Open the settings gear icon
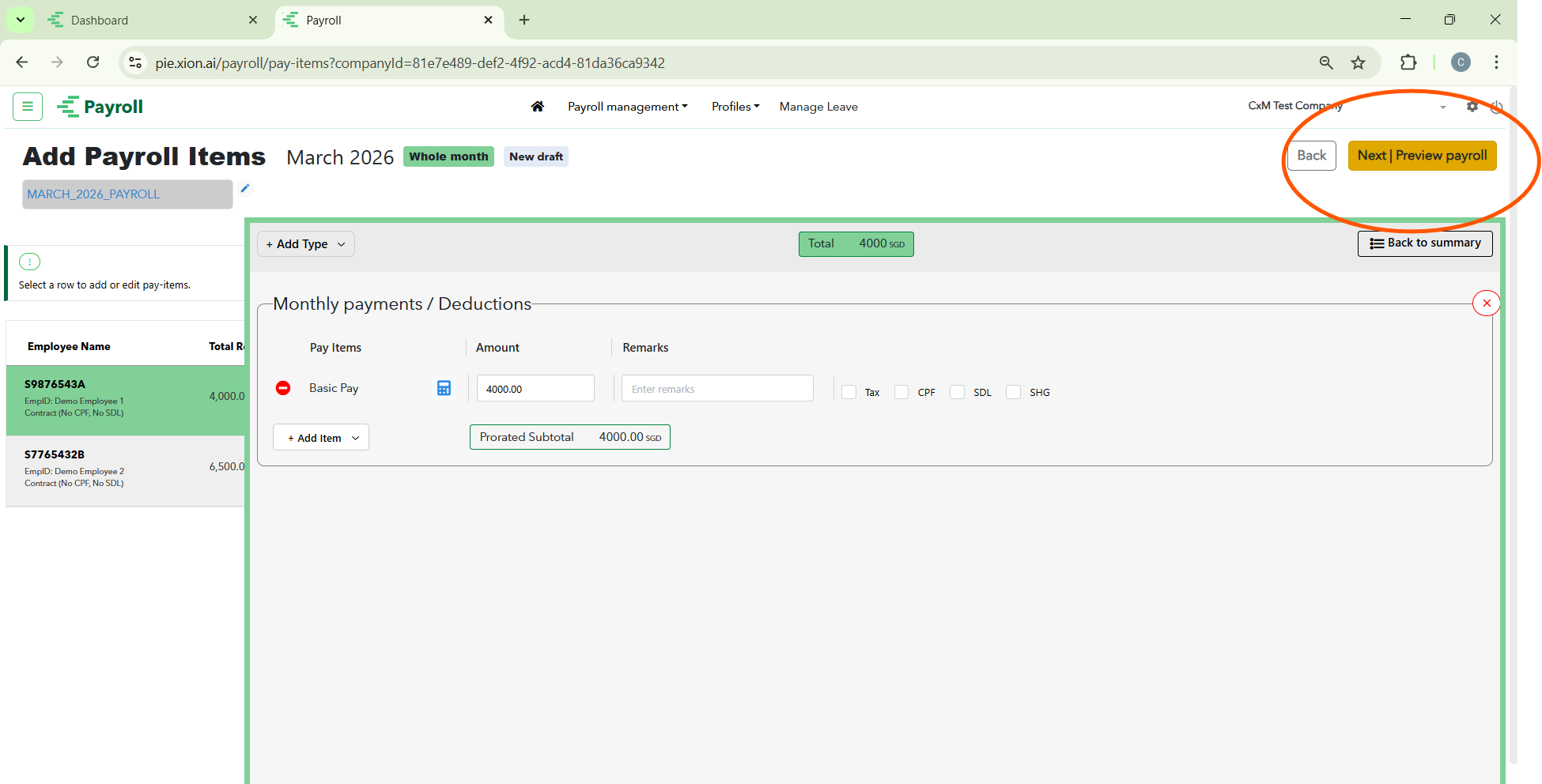This screenshot has height=784, width=1542. tap(1472, 107)
